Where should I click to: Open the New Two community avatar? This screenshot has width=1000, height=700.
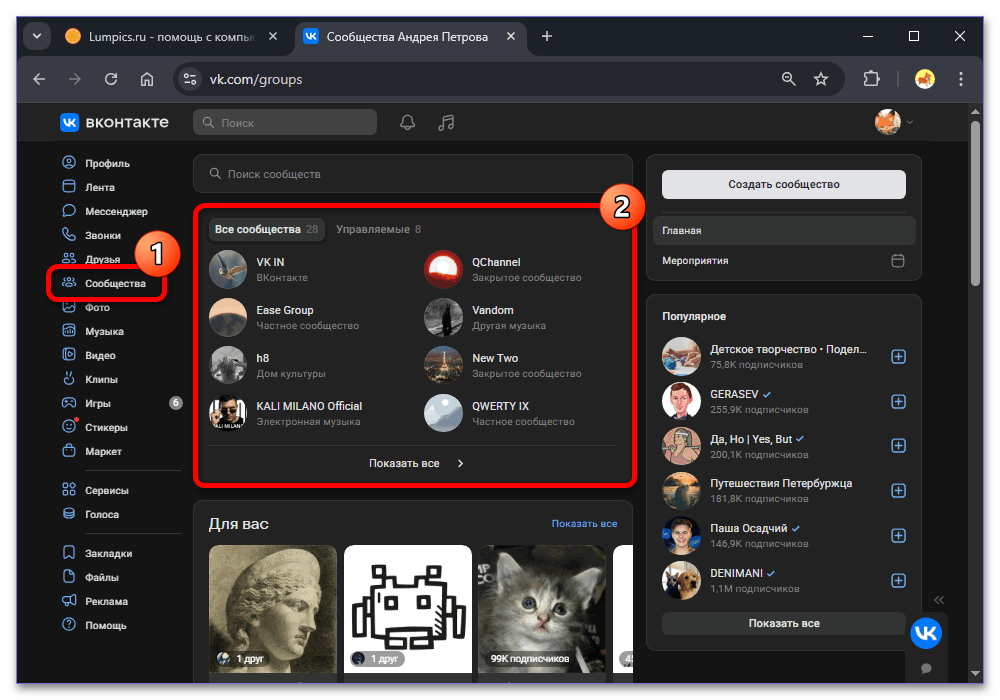point(443,365)
